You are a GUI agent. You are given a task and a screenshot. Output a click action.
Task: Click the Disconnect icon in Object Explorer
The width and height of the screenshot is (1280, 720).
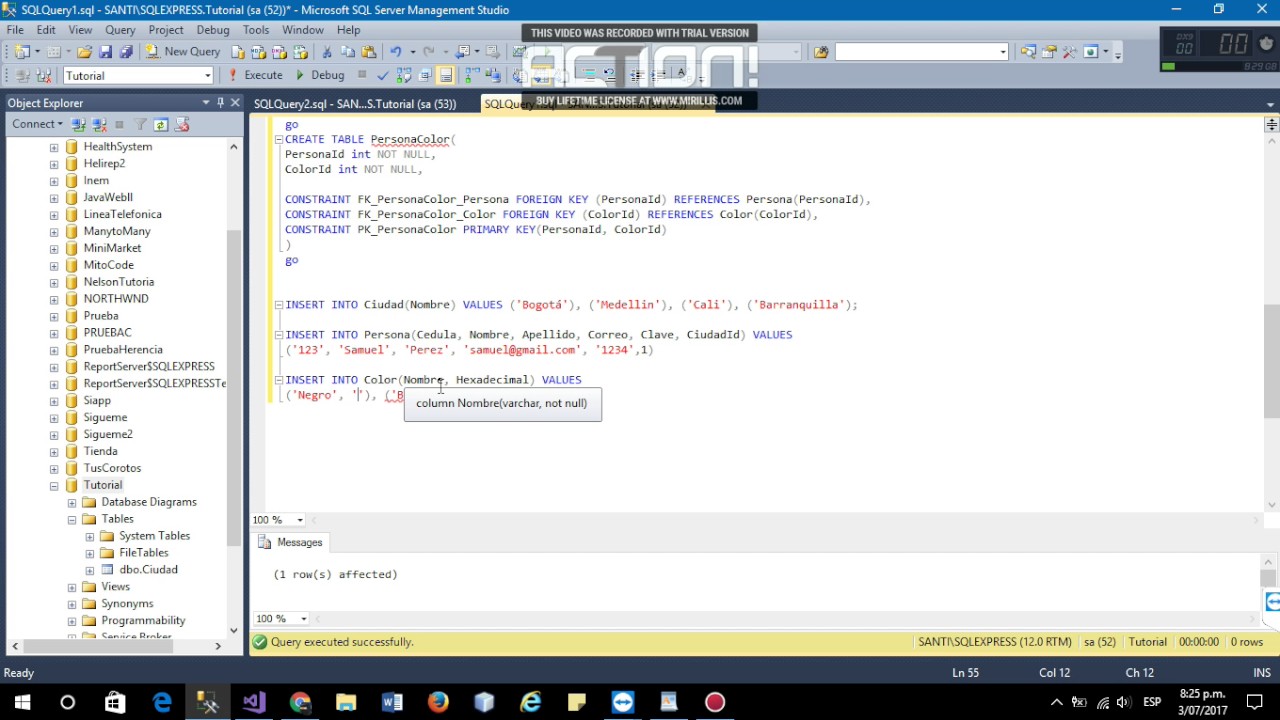[x=99, y=124]
